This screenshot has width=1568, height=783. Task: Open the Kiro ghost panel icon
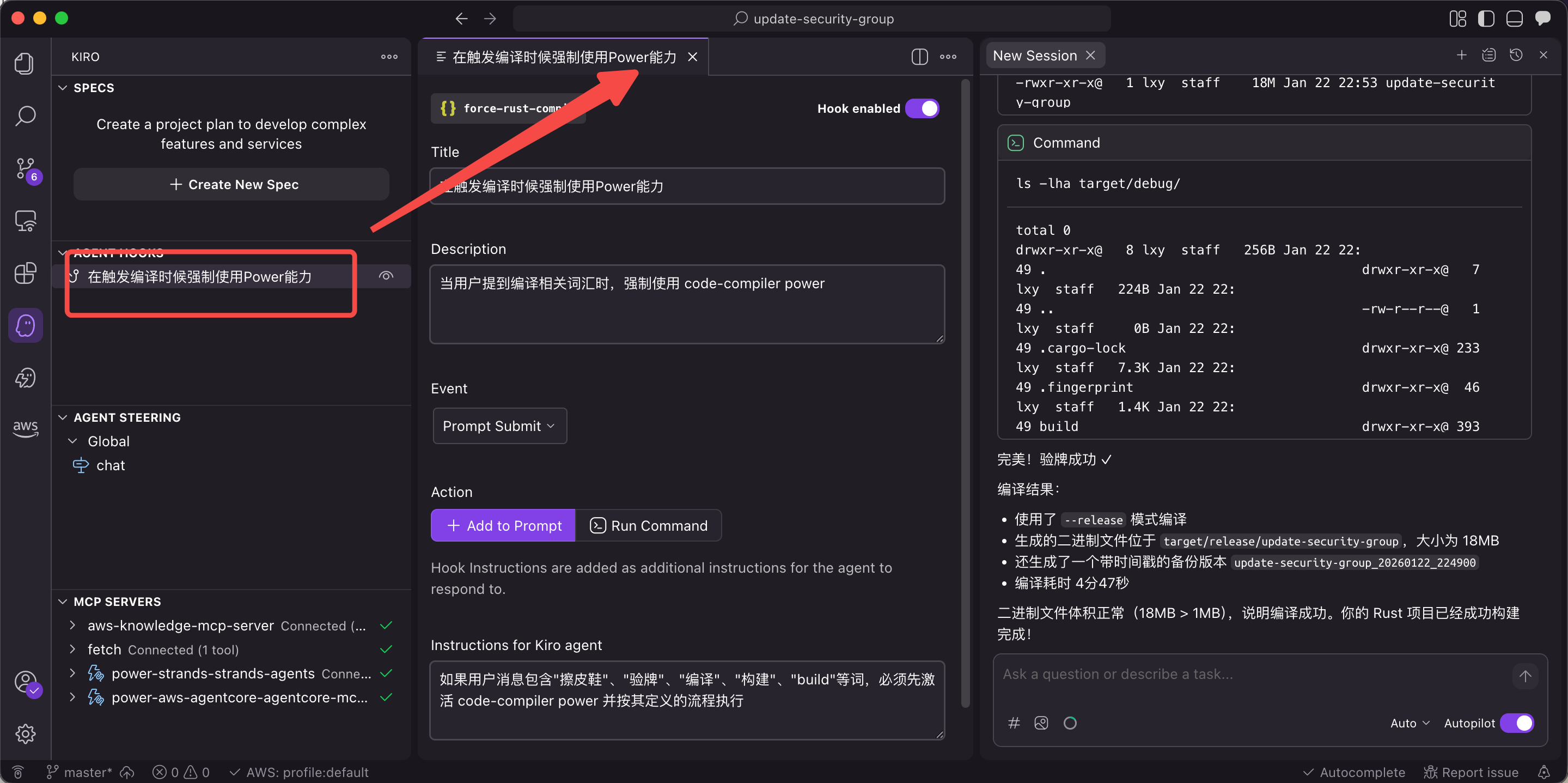(x=25, y=325)
